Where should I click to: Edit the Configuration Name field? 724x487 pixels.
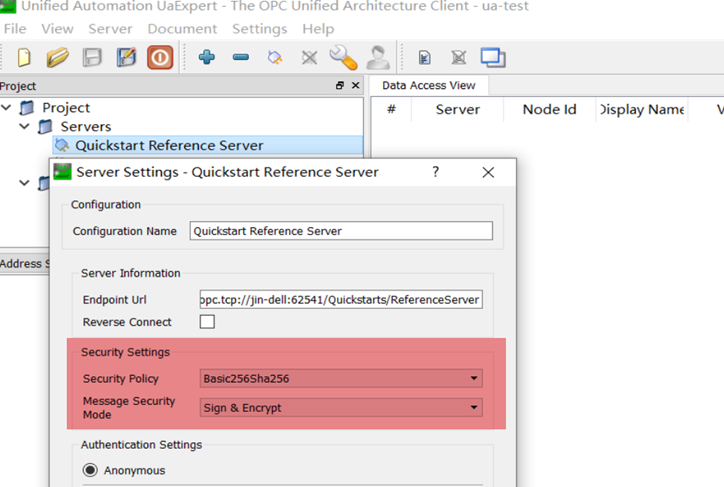(x=341, y=231)
